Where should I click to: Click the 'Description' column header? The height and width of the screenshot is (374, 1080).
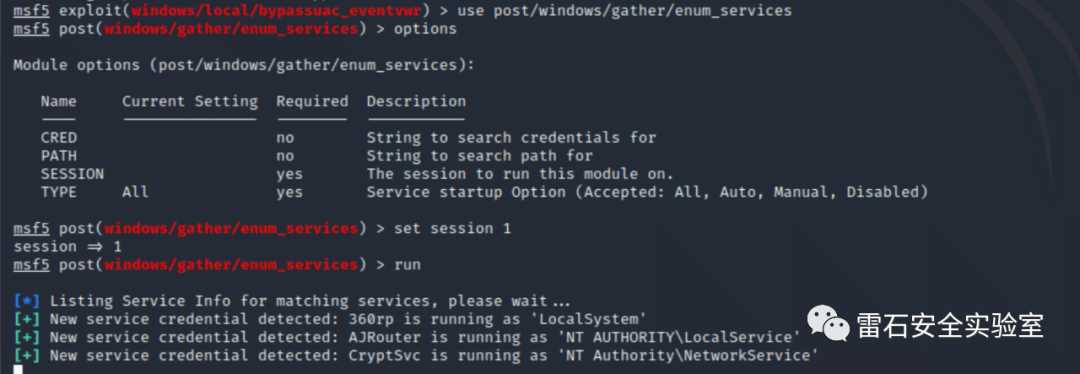click(x=416, y=101)
